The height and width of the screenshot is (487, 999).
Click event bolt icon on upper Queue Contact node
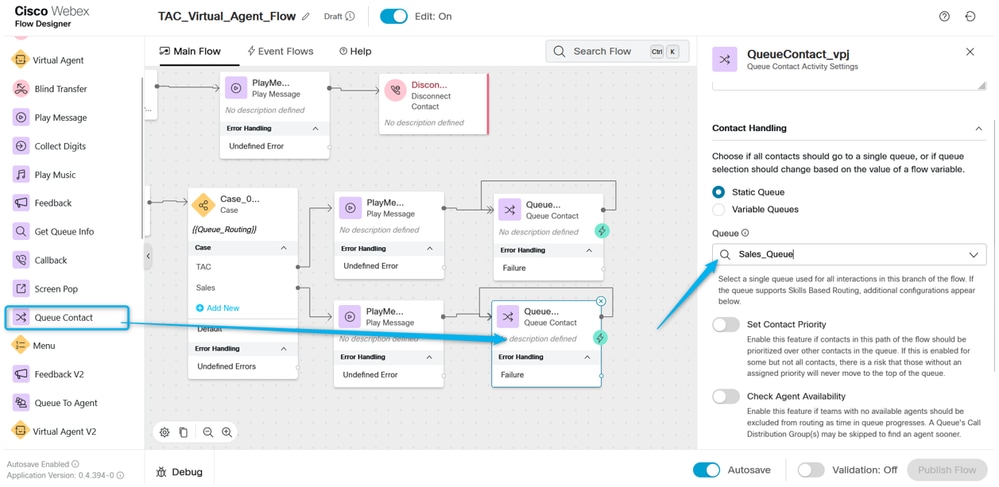[x=600, y=231]
